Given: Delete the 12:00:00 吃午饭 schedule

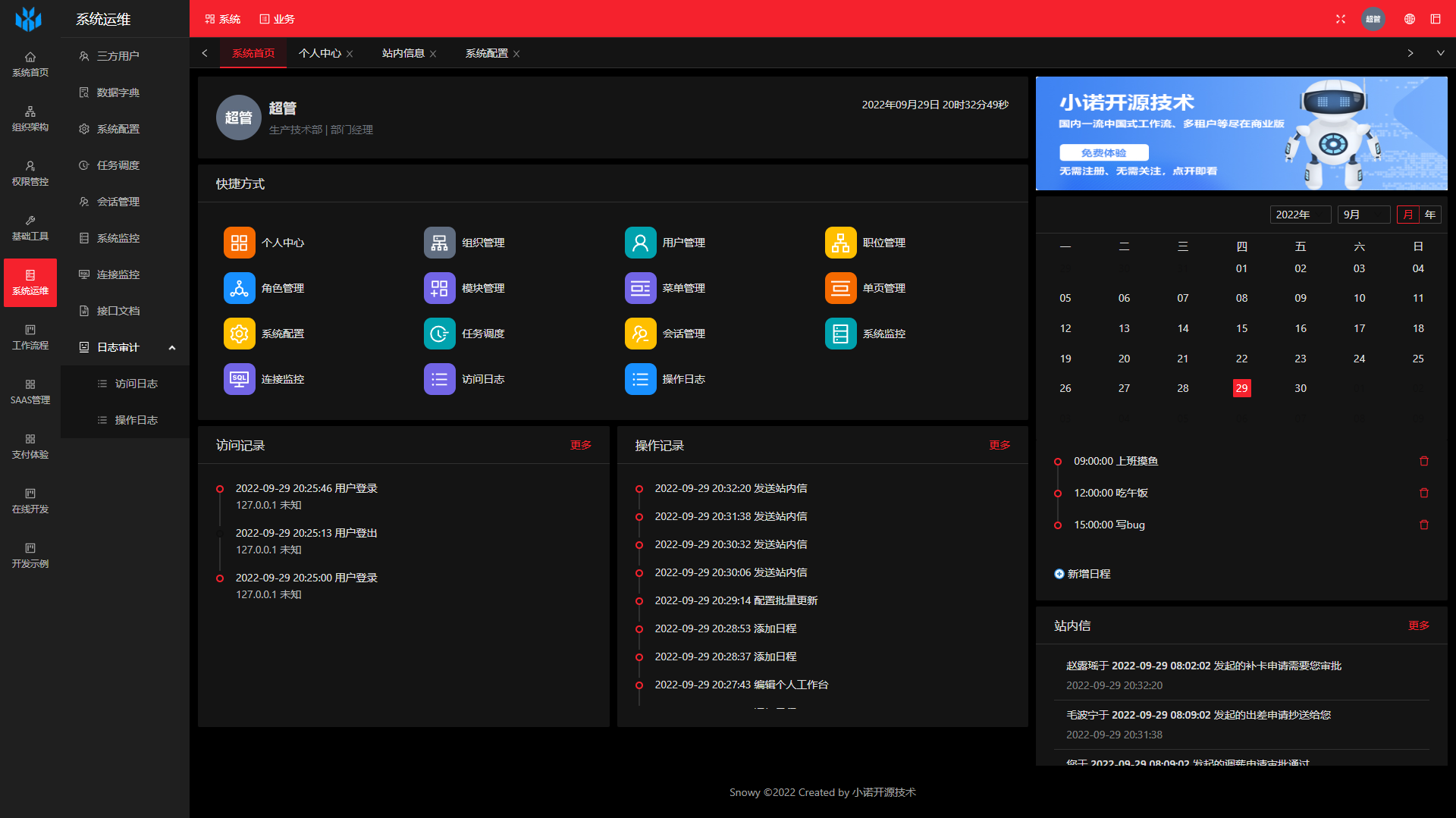Looking at the screenshot, I should (x=1424, y=493).
